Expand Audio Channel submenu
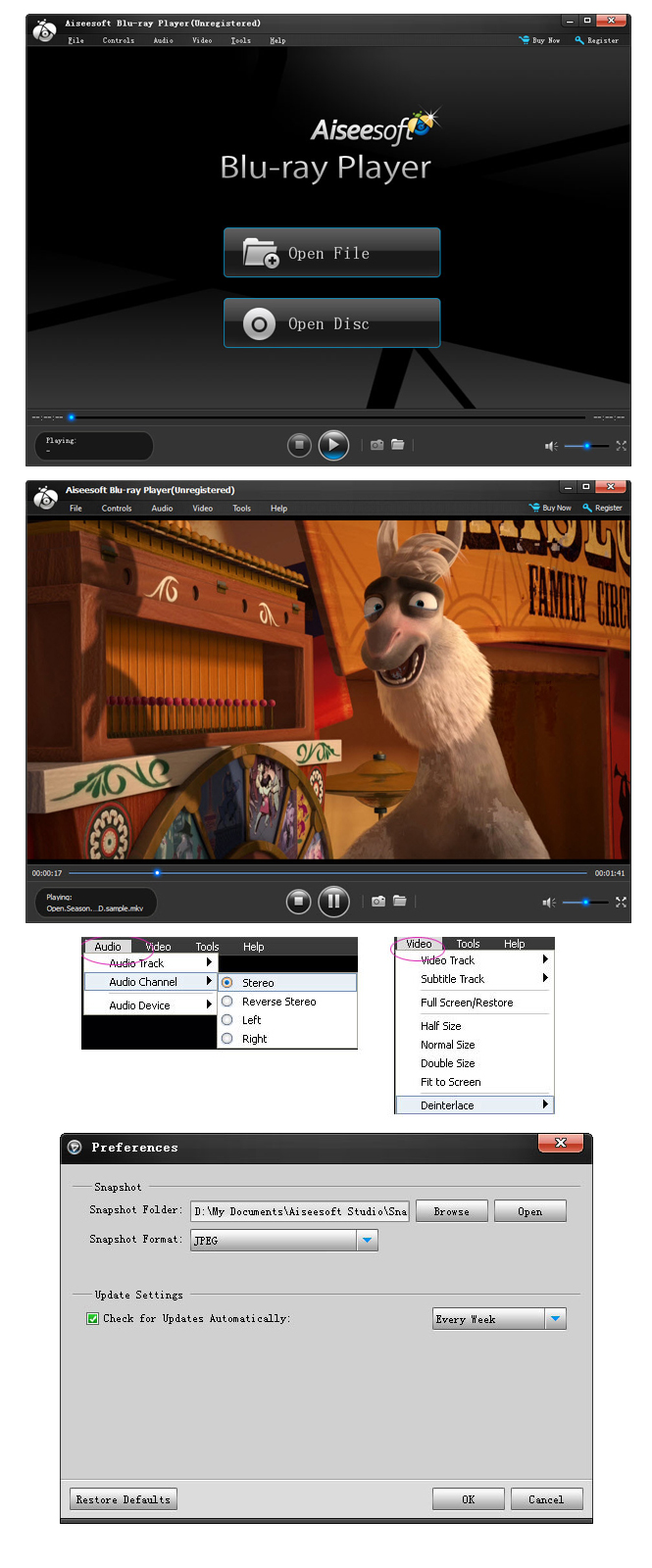Screen dimensions: 652x1568 point(149,981)
